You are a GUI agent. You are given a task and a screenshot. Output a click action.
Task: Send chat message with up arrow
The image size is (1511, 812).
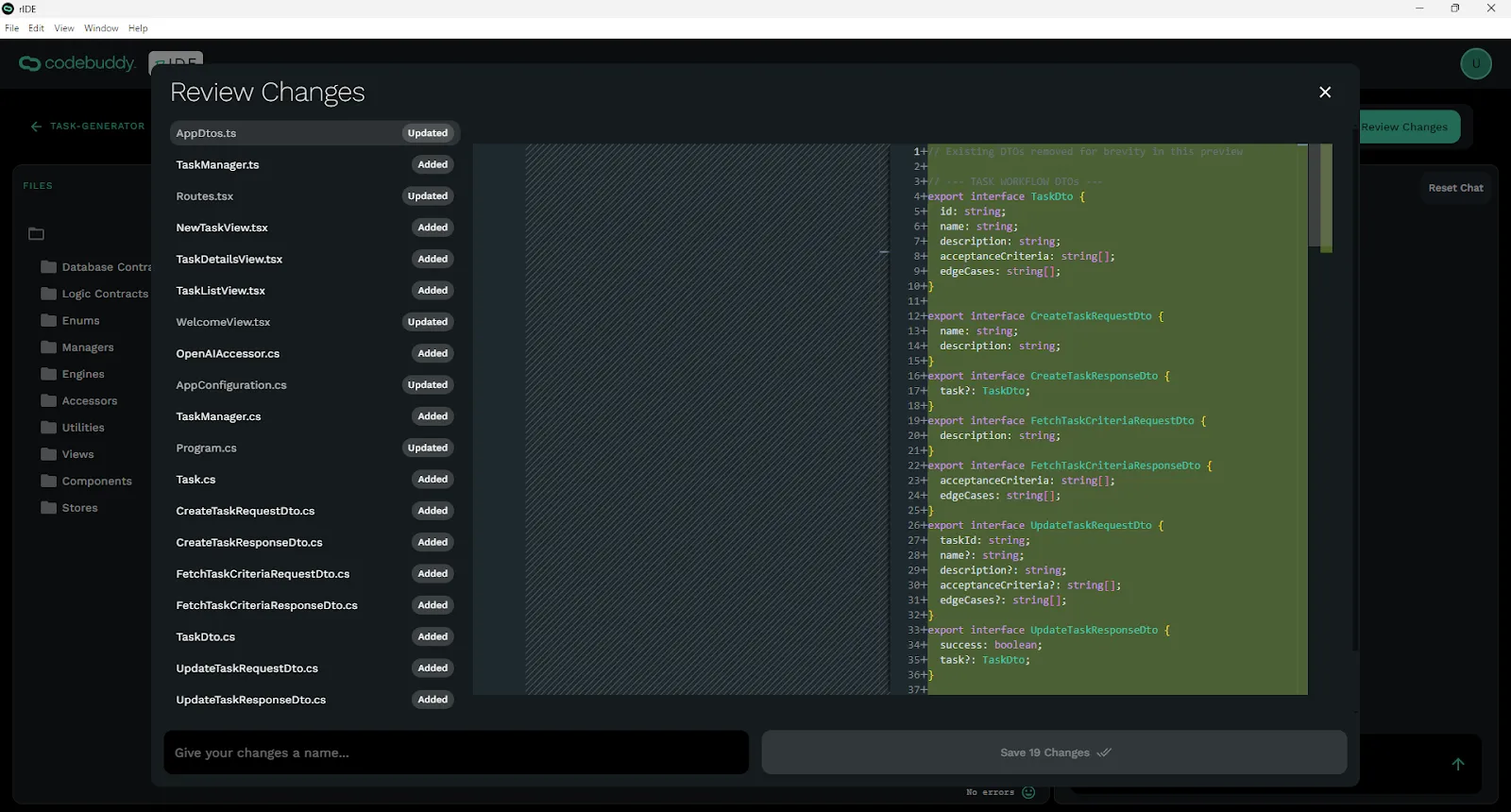[1458, 764]
